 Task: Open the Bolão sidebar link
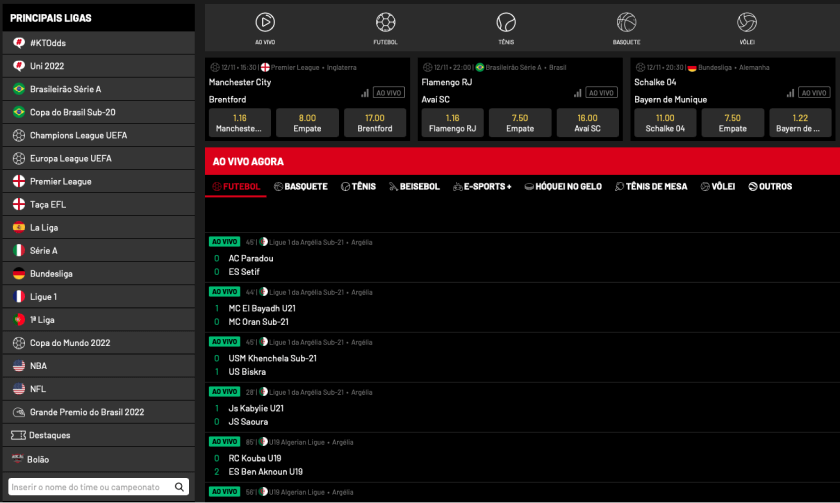pyautogui.click(x=99, y=459)
